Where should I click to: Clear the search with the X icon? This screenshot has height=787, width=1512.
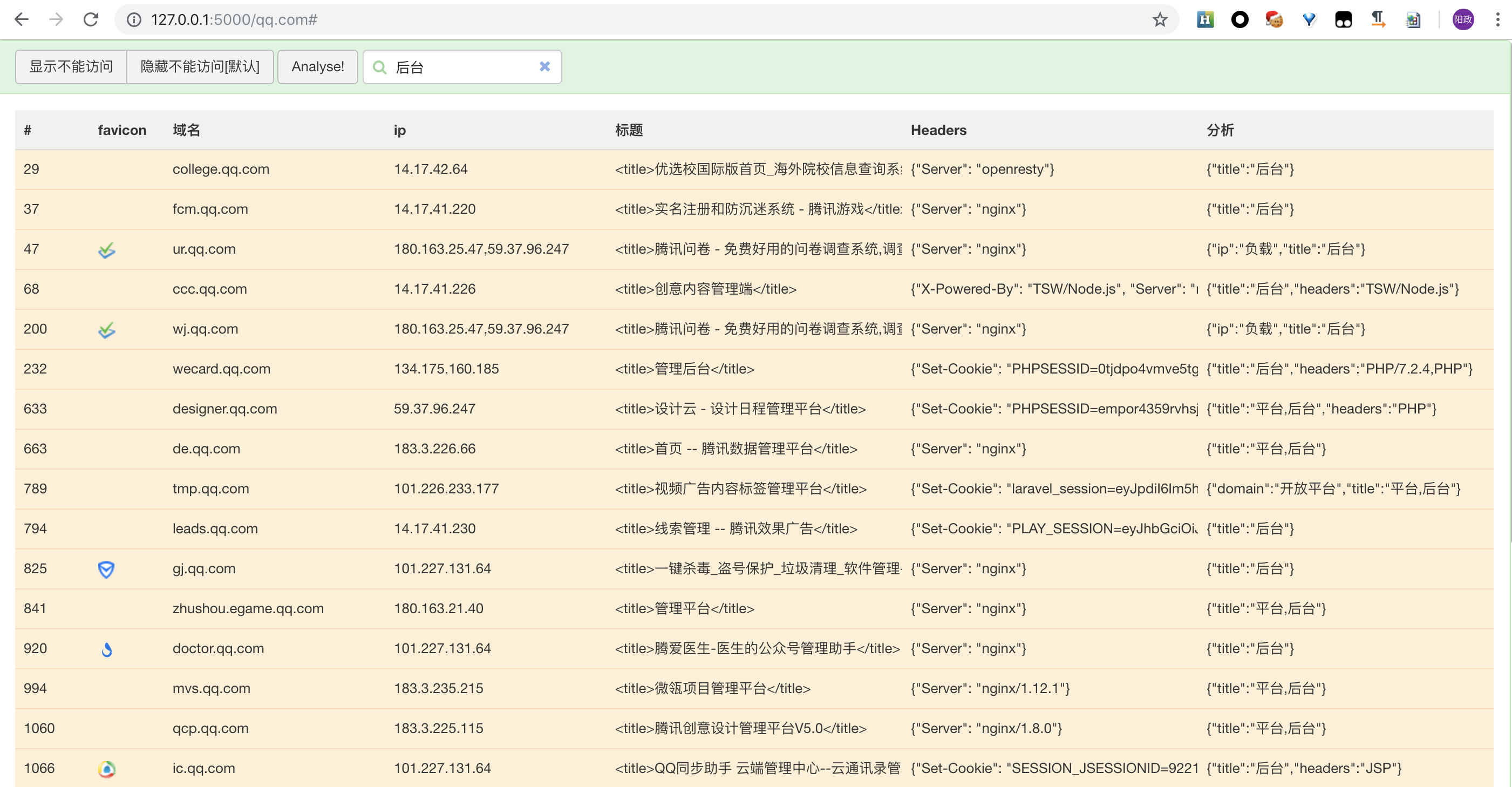[544, 66]
